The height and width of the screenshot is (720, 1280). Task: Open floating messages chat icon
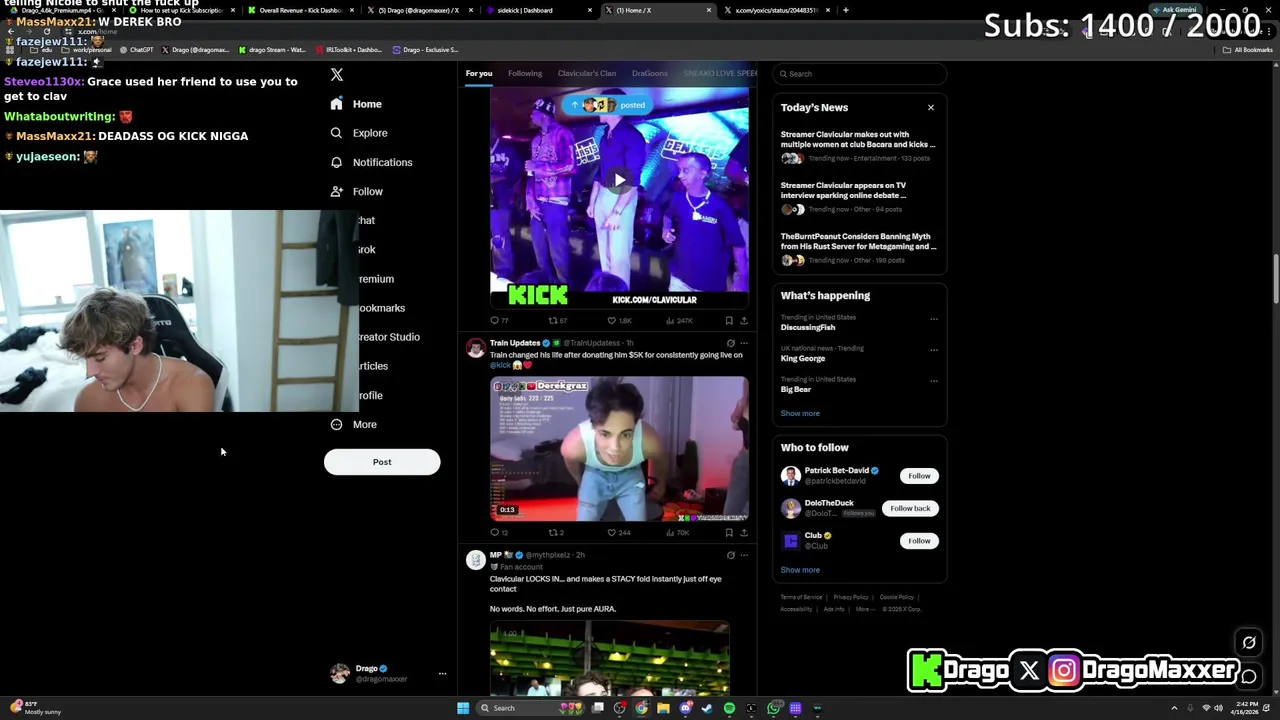[x=1249, y=677]
